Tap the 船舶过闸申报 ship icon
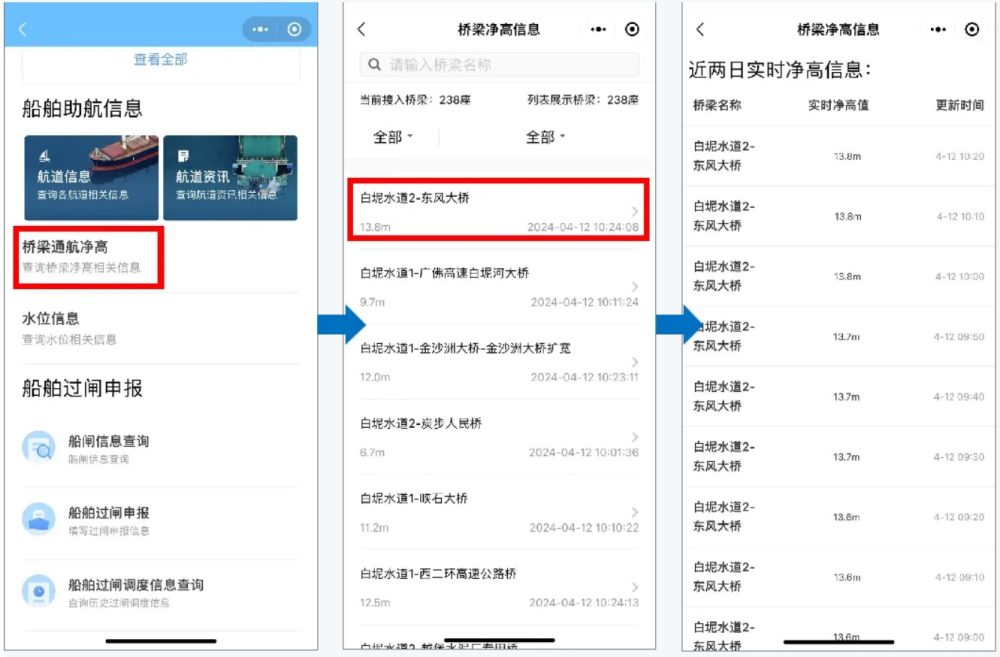Viewport: 1000px width, 657px height. point(39,519)
